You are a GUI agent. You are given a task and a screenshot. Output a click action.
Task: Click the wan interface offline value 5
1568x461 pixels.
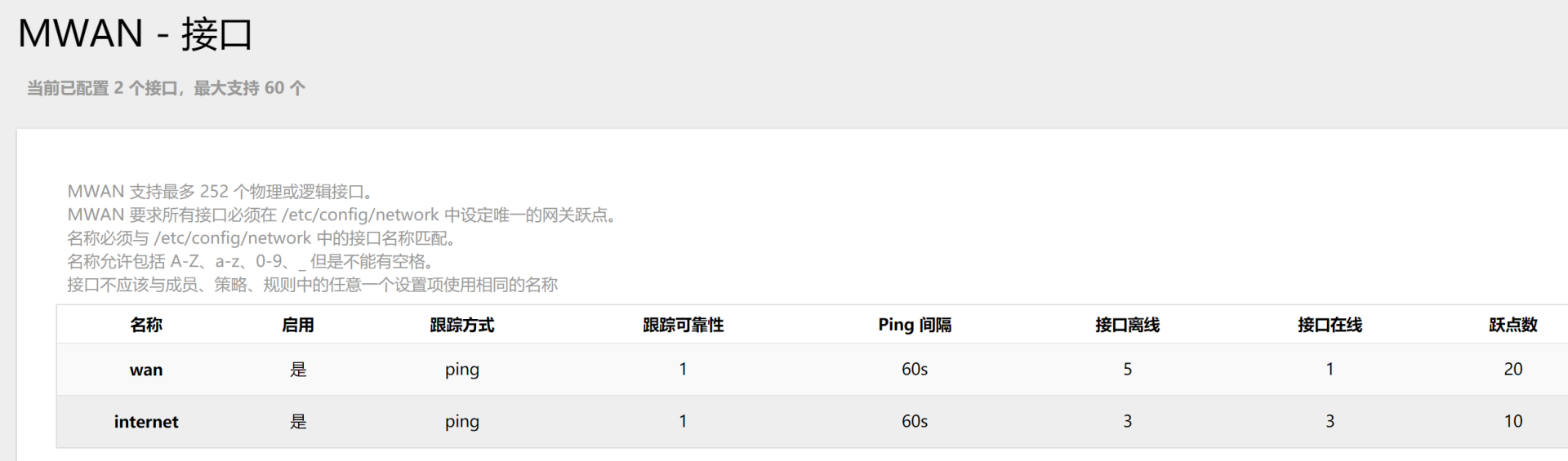pyautogui.click(x=1127, y=370)
